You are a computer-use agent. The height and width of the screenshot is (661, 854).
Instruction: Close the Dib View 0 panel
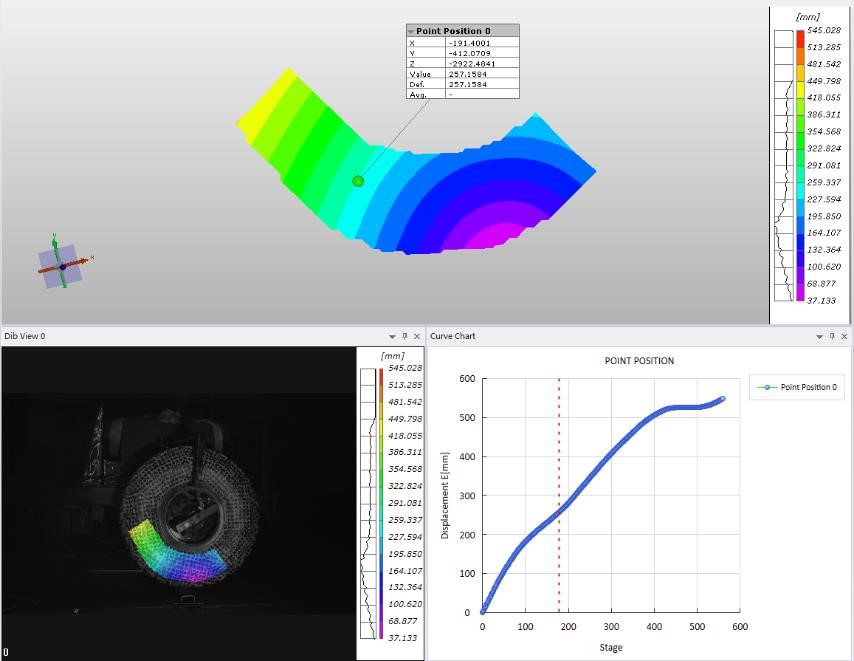[x=418, y=337]
